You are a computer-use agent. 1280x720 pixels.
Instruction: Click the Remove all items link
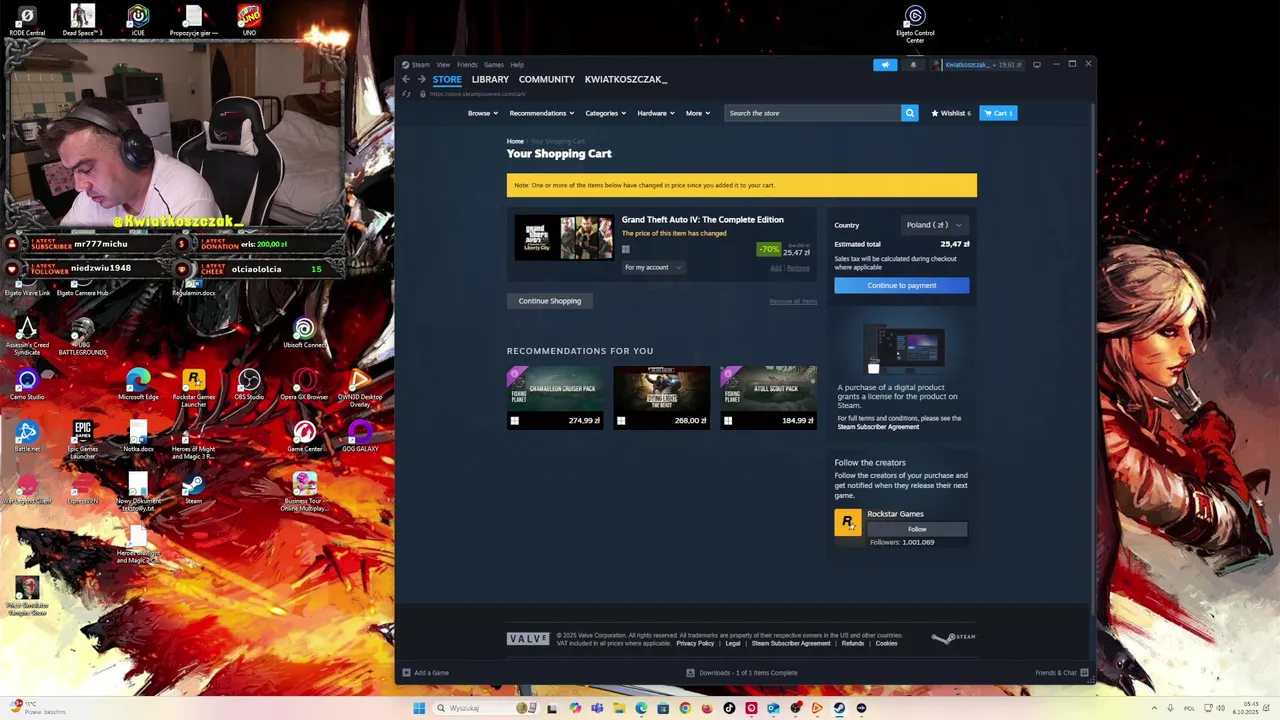click(x=793, y=301)
